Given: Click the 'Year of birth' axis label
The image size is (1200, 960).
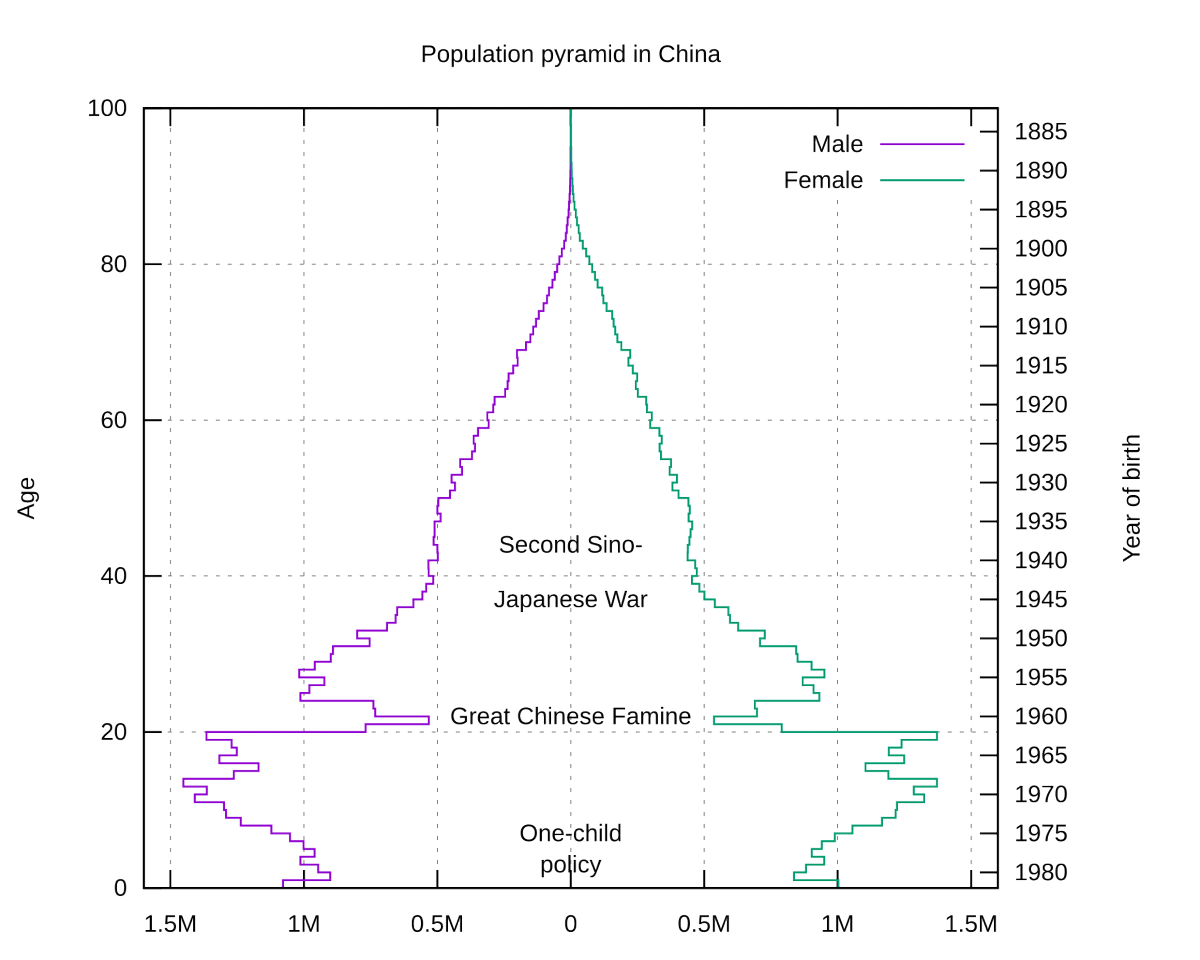Looking at the screenshot, I should click(x=1131, y=497).
